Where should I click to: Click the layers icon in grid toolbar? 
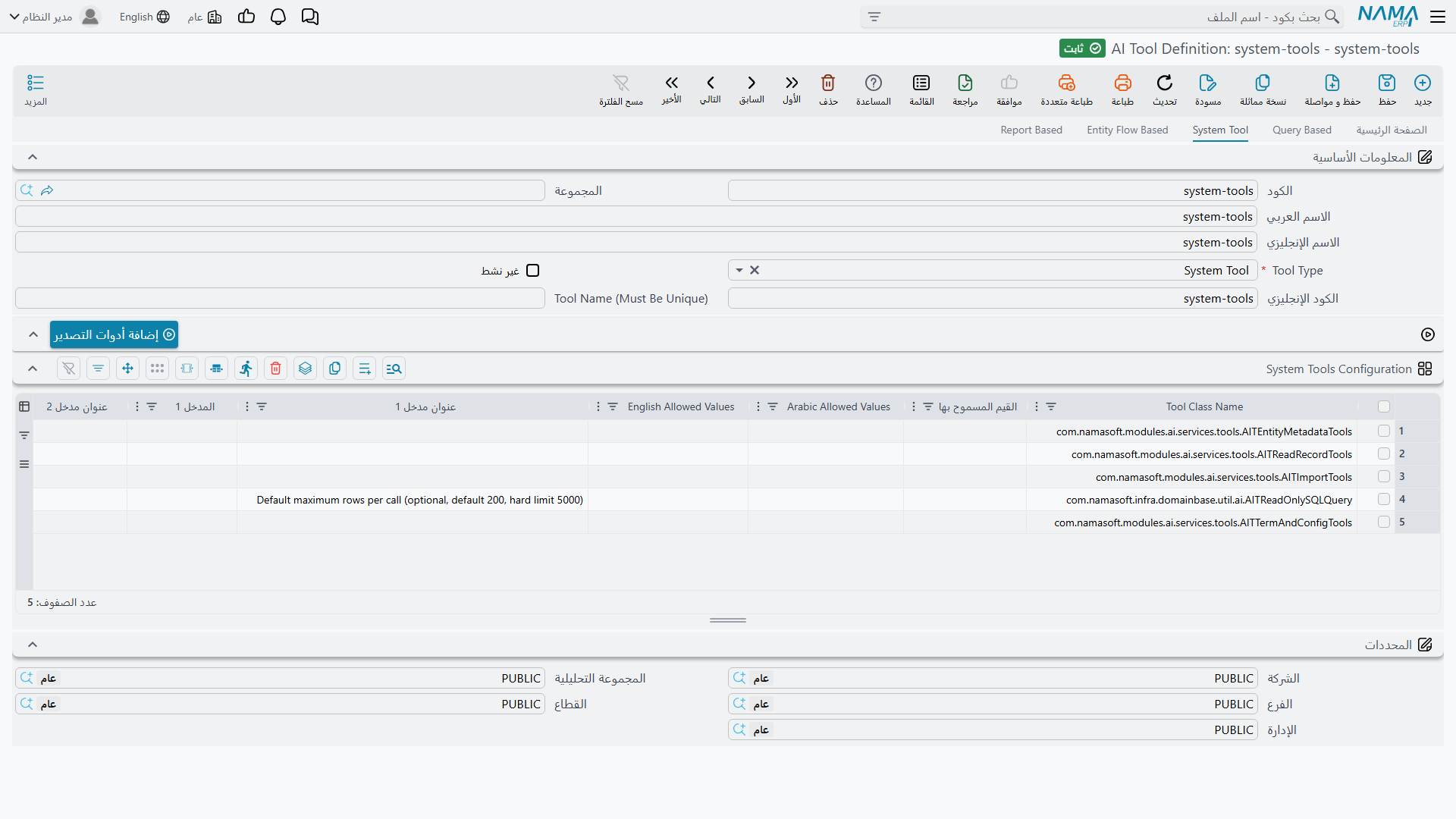click(x=306, y=369)
